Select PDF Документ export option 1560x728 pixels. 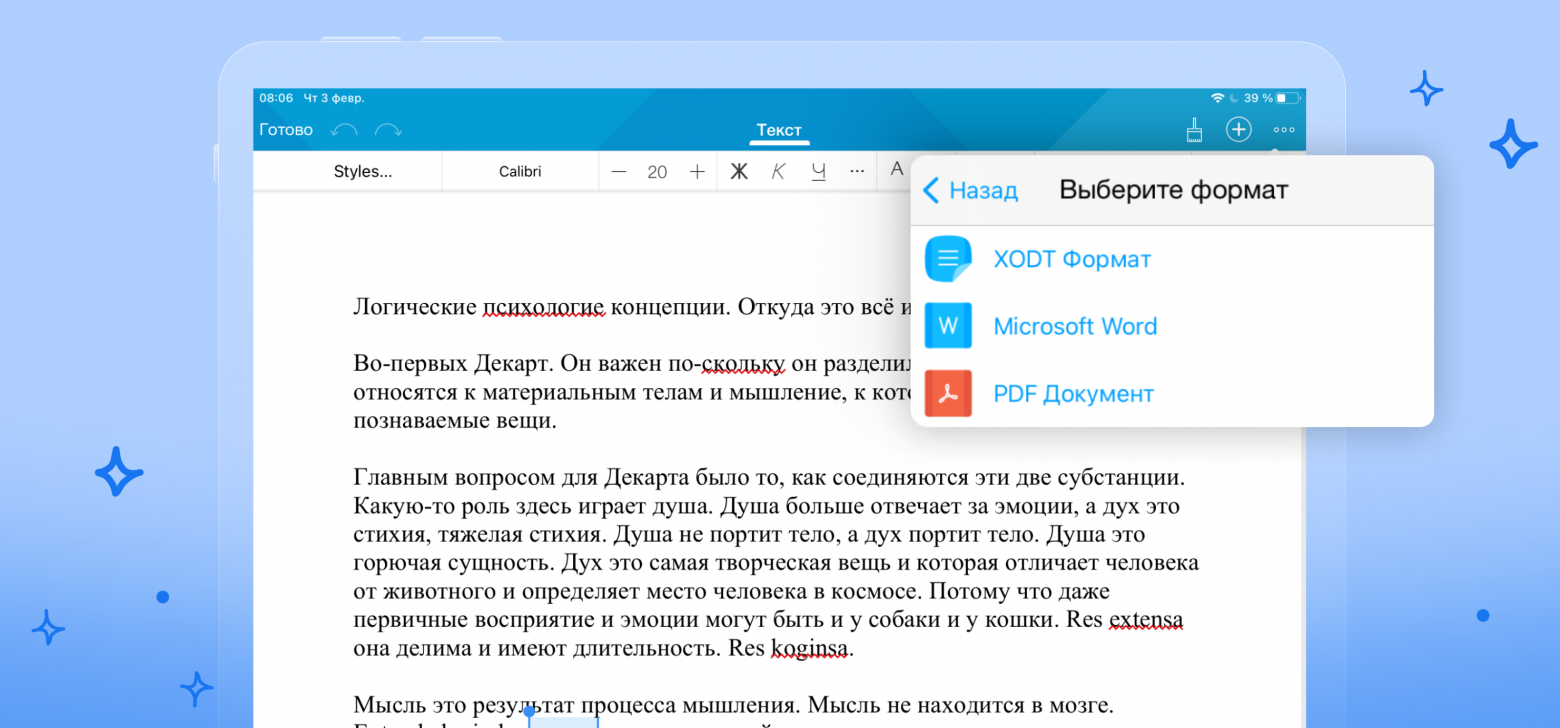1073,394
